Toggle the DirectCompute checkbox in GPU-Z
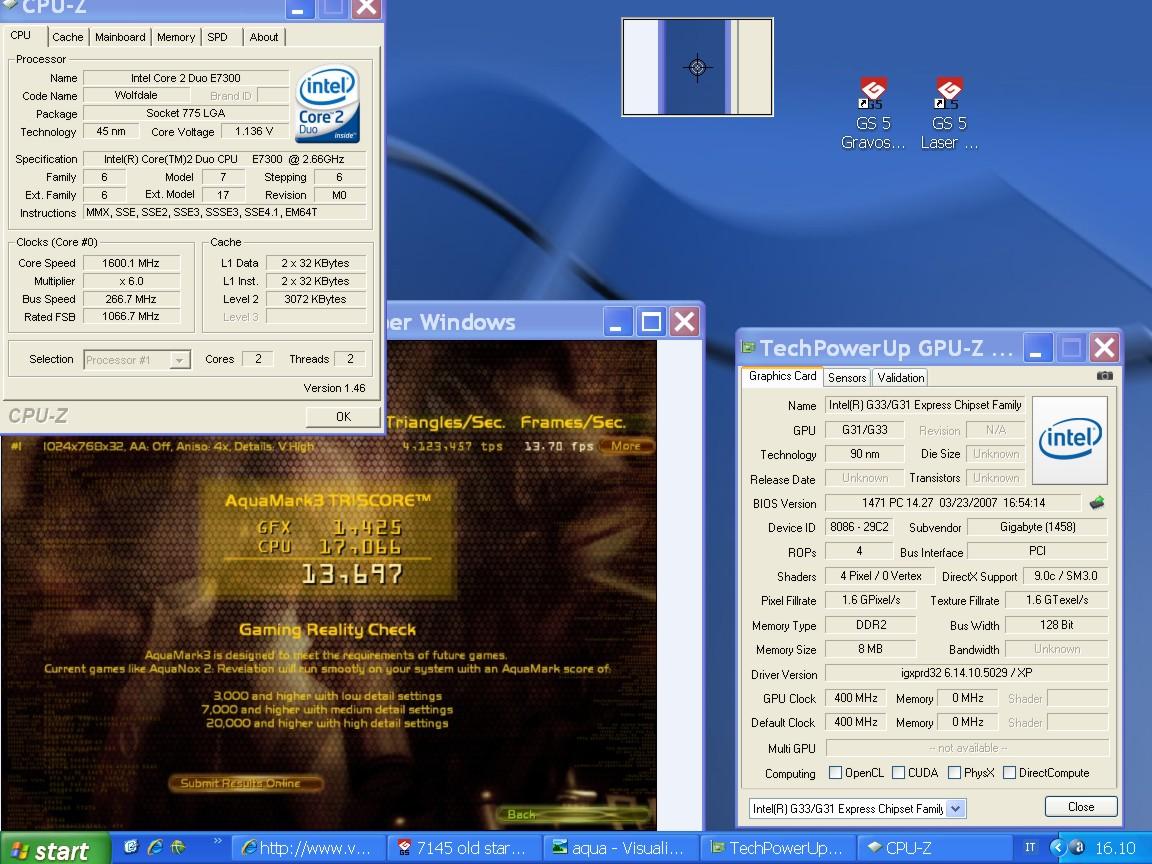Screen dimensions: 1152x864 click(x=1009, y=773)
